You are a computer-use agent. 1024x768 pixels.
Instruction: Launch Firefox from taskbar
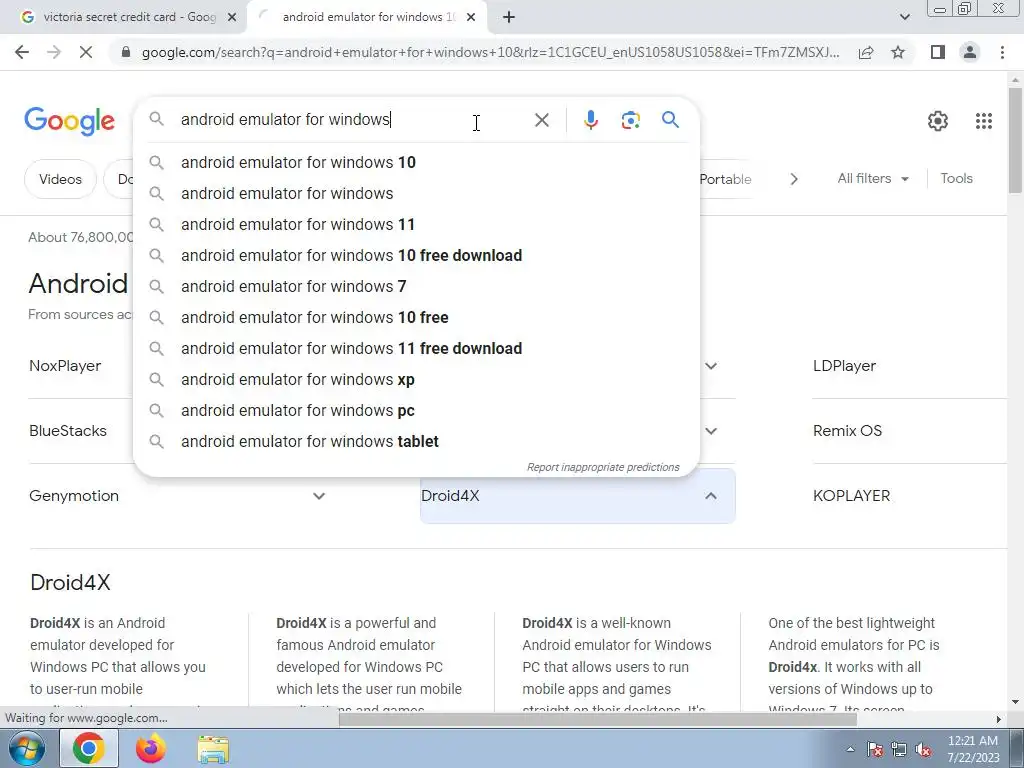point(150,748)
